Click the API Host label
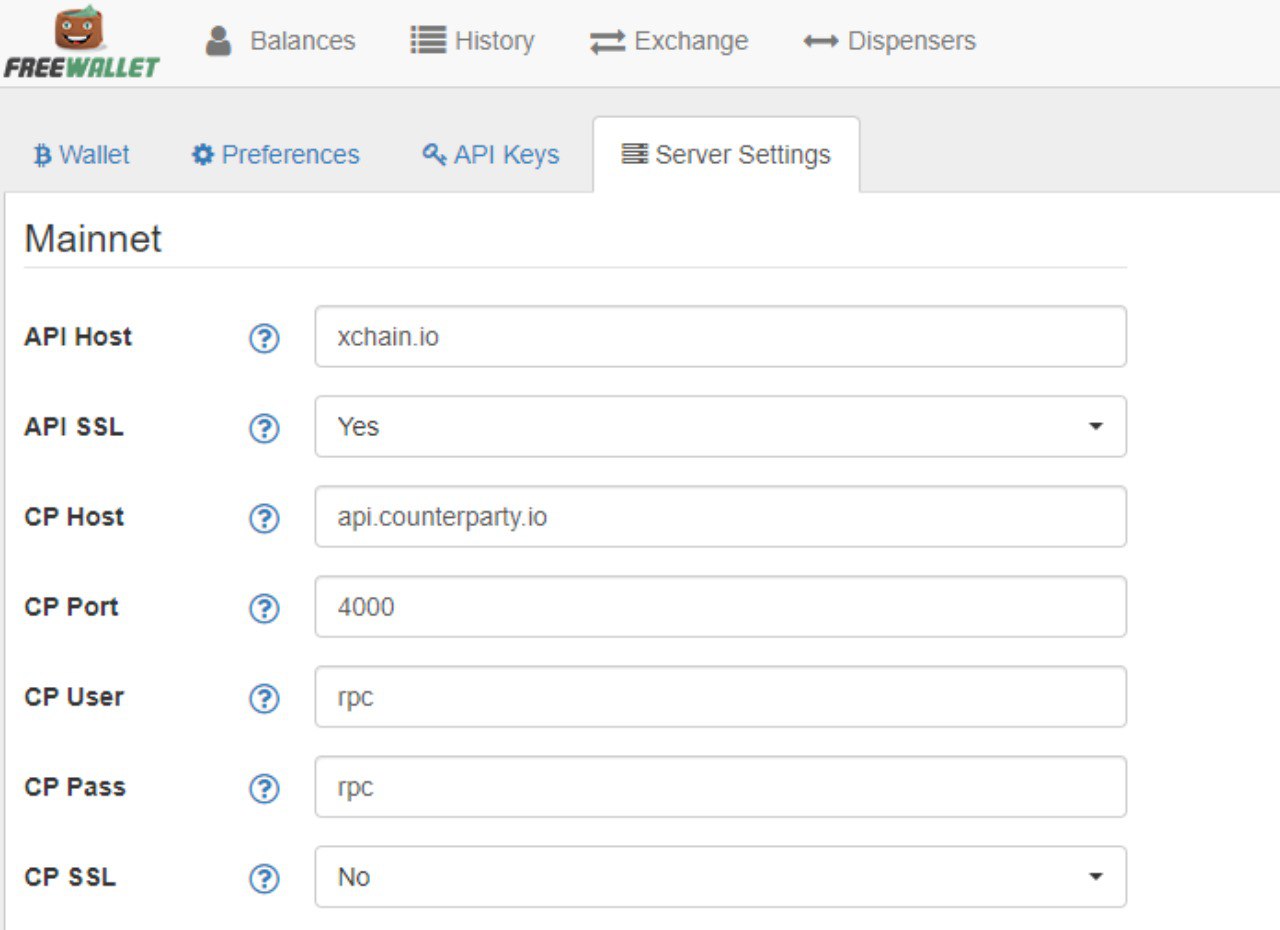 78,337
